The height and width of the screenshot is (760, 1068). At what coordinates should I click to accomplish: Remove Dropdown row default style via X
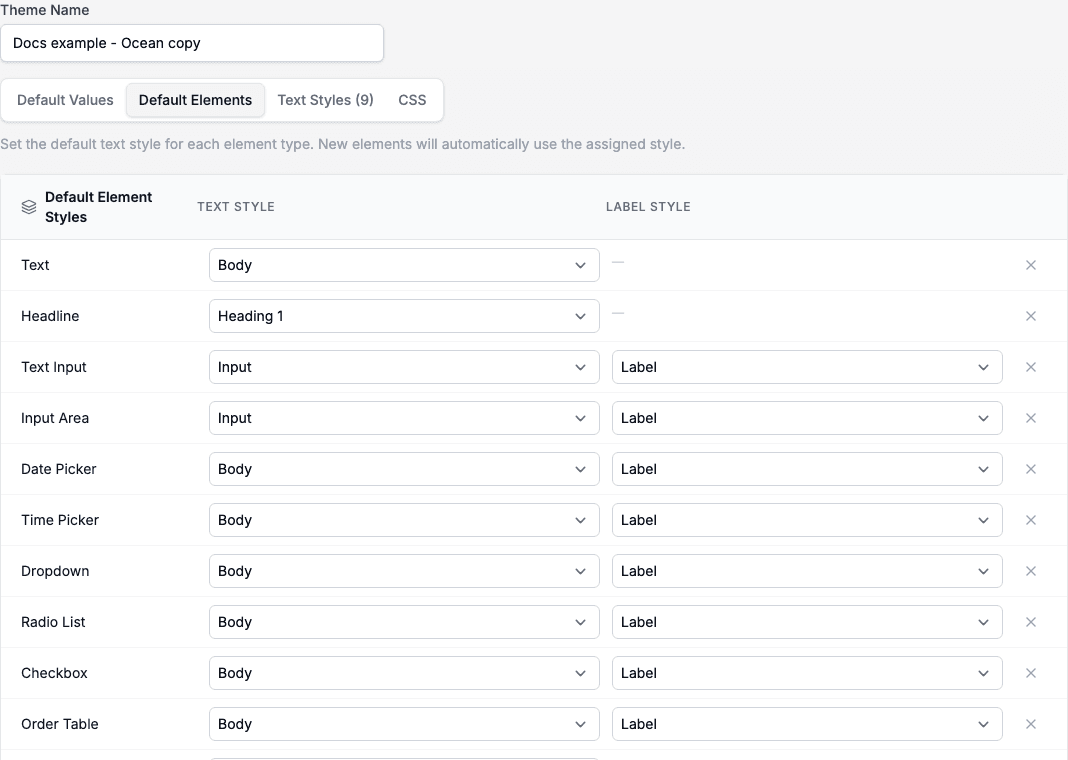[x=1031, y=571]
